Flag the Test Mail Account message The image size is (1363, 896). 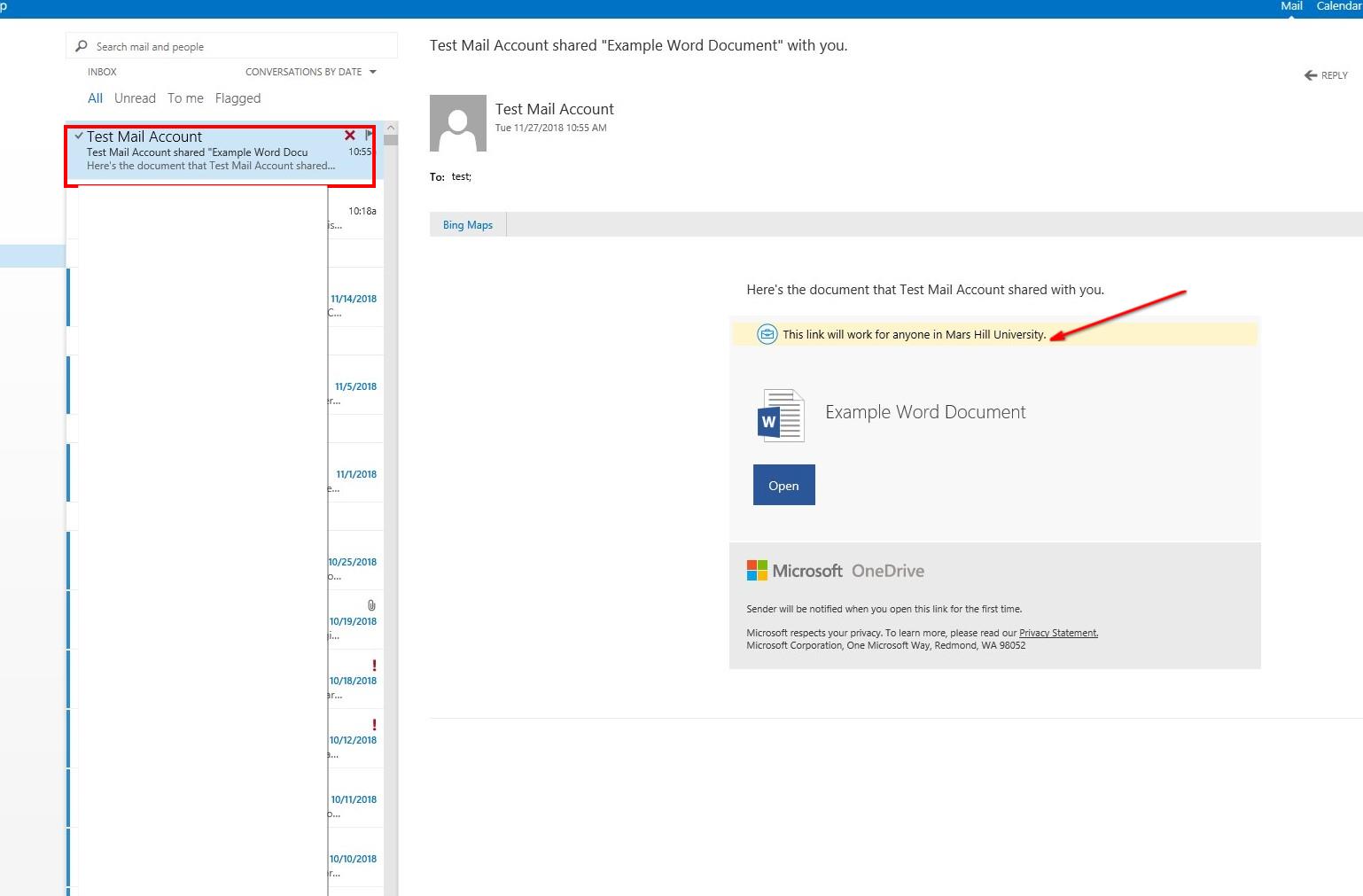(x=369, y=136)
